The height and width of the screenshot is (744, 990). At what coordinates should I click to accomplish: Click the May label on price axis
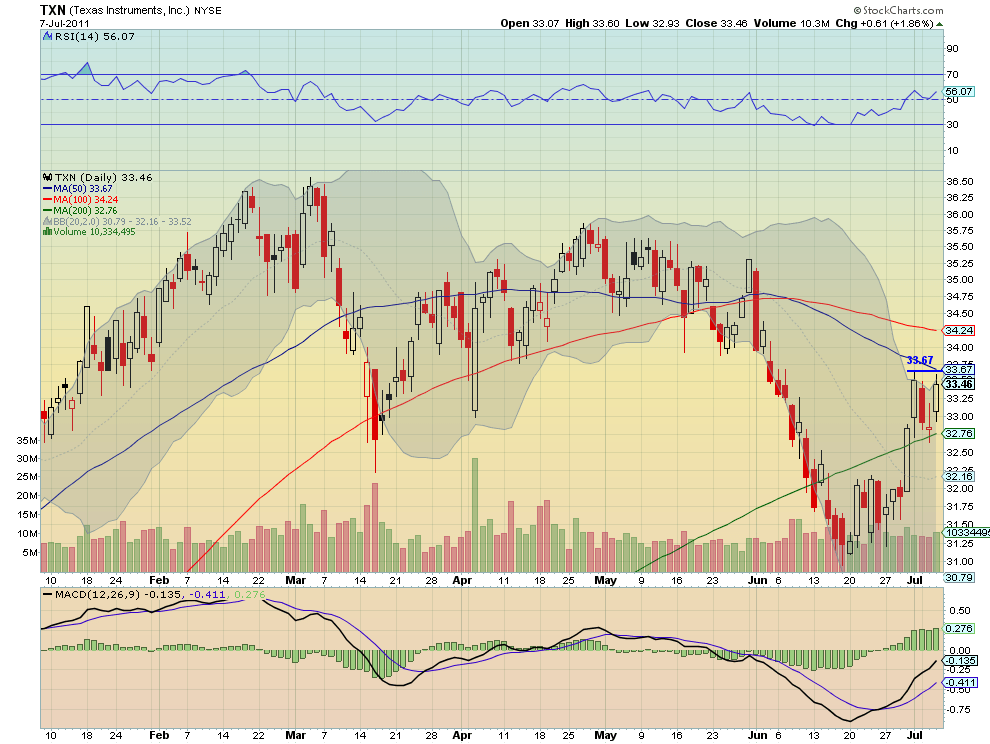pyautogui.click(x=605, y=580)
